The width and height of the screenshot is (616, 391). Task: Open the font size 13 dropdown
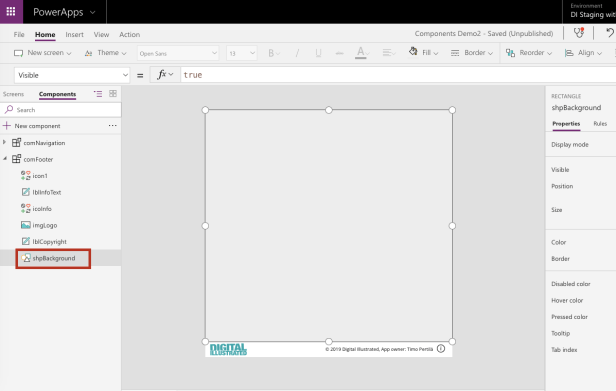[242, 53]
